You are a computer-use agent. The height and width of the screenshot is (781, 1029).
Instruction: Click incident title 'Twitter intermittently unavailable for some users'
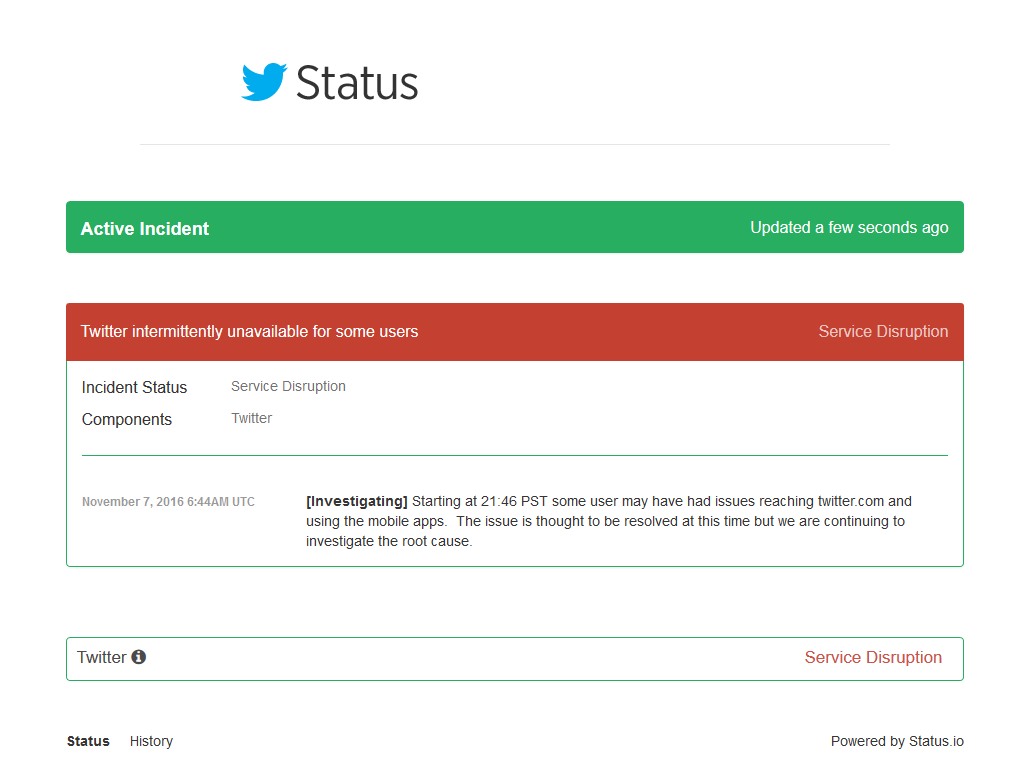(x=249, y=331)
